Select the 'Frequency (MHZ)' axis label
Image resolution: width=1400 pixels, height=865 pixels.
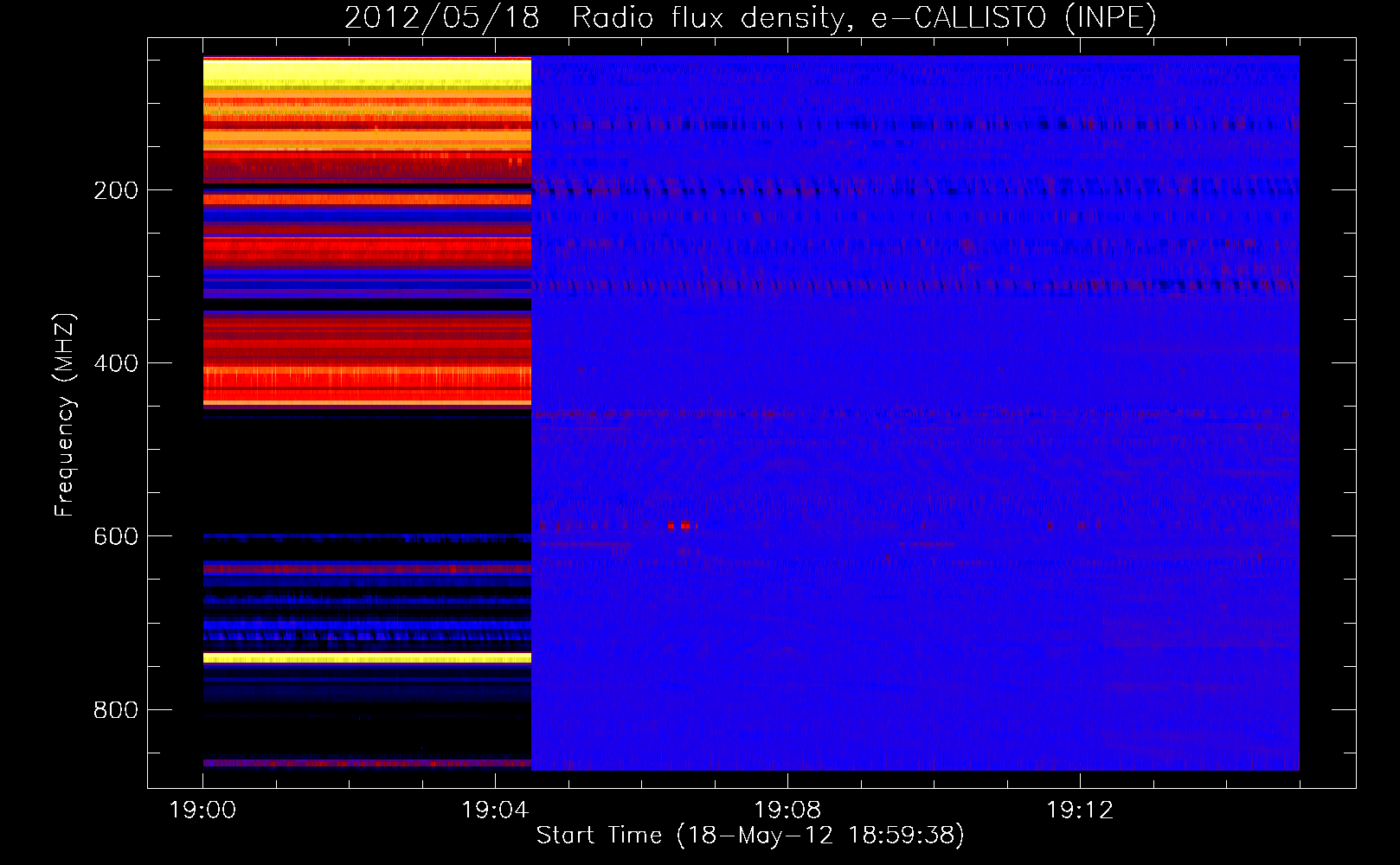point(64,415)
